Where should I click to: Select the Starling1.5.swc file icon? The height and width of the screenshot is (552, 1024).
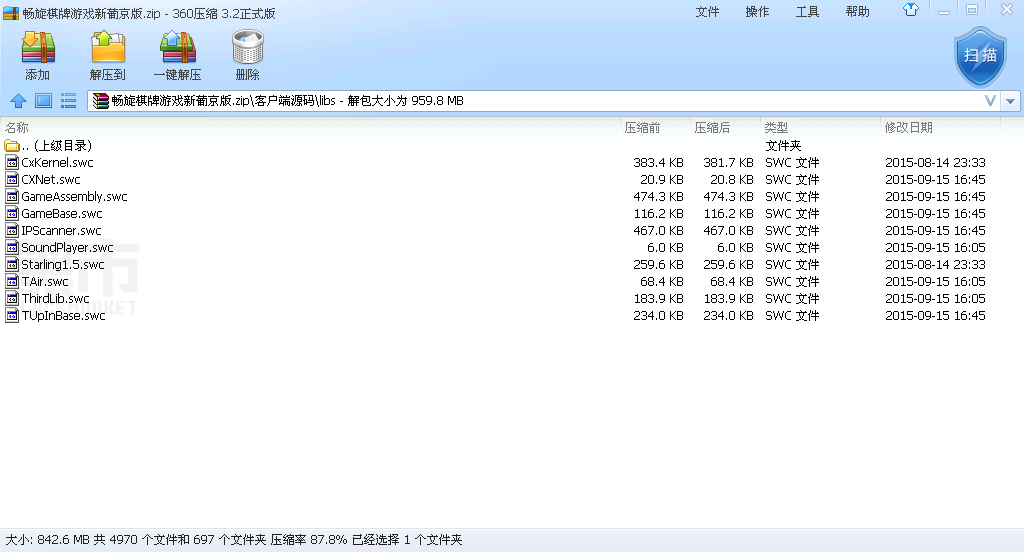(x=12, y=264)
